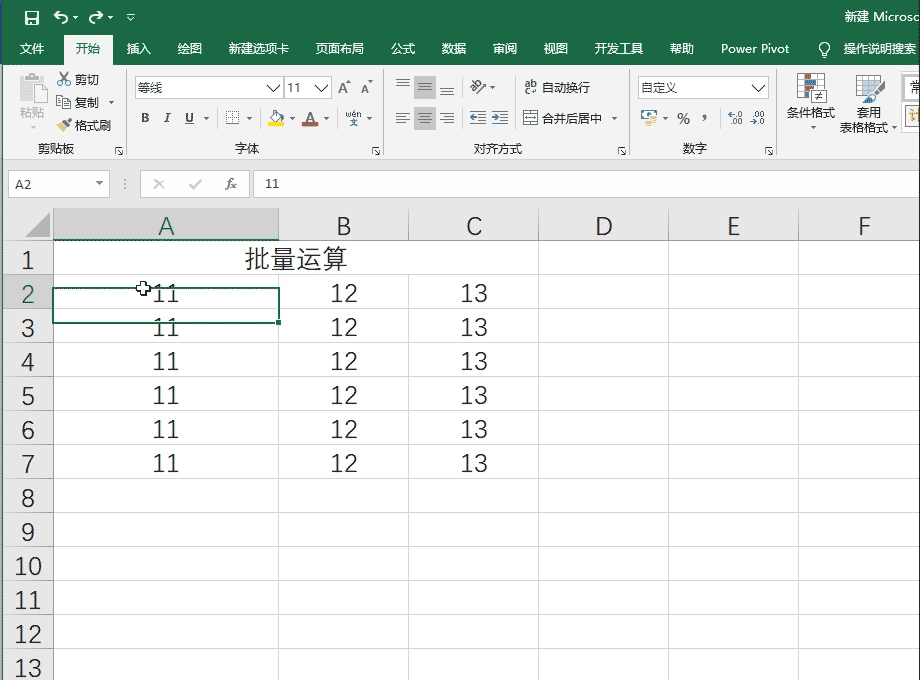The height and width of the screenshot is (680, 920).
Task: Click the Paste clipboard icon
Action: click(32, 90)
